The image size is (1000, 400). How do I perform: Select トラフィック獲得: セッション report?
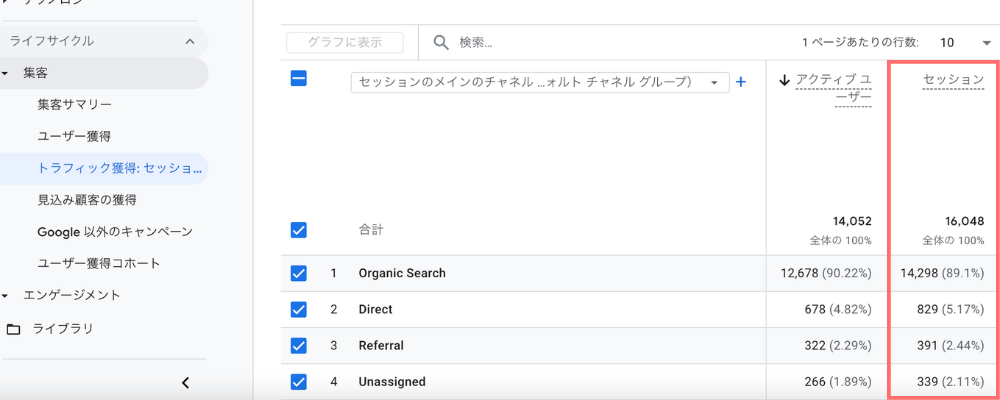pyautogui.click(x=119, y=168)
